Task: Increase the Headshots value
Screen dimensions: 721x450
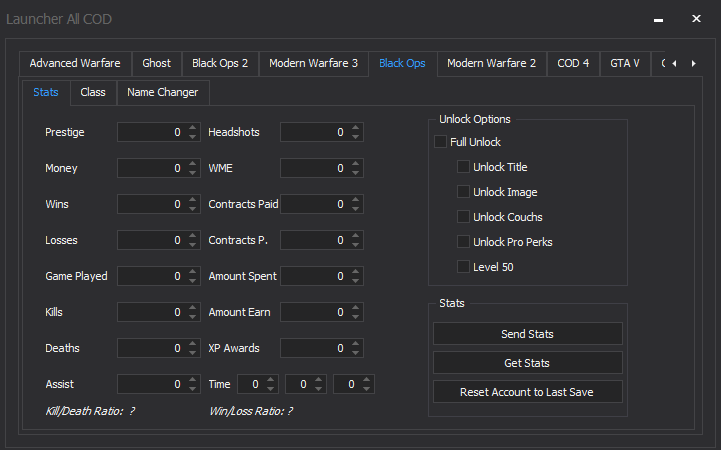Action: click(355, 127)
